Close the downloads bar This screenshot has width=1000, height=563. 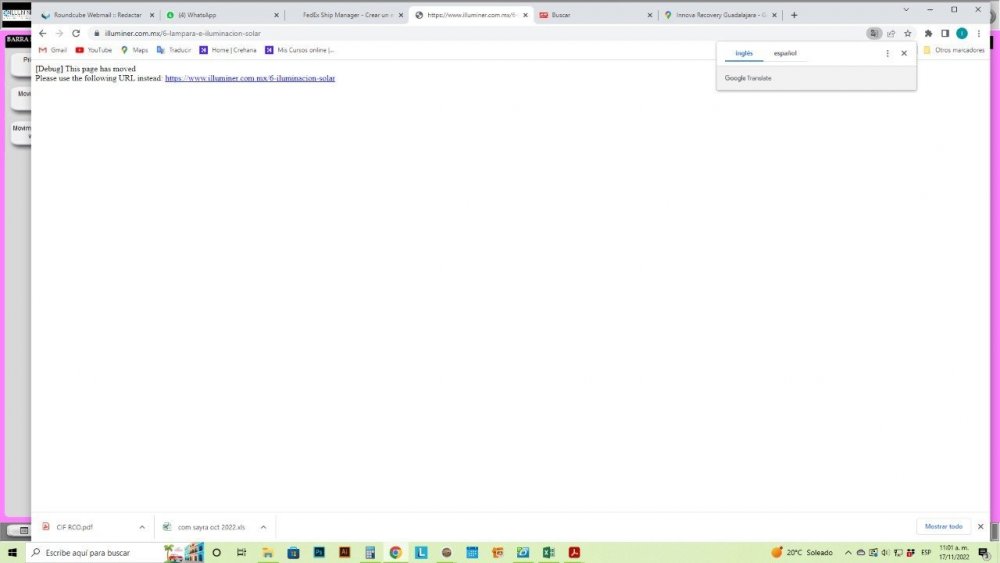click(x=980, y=527)
